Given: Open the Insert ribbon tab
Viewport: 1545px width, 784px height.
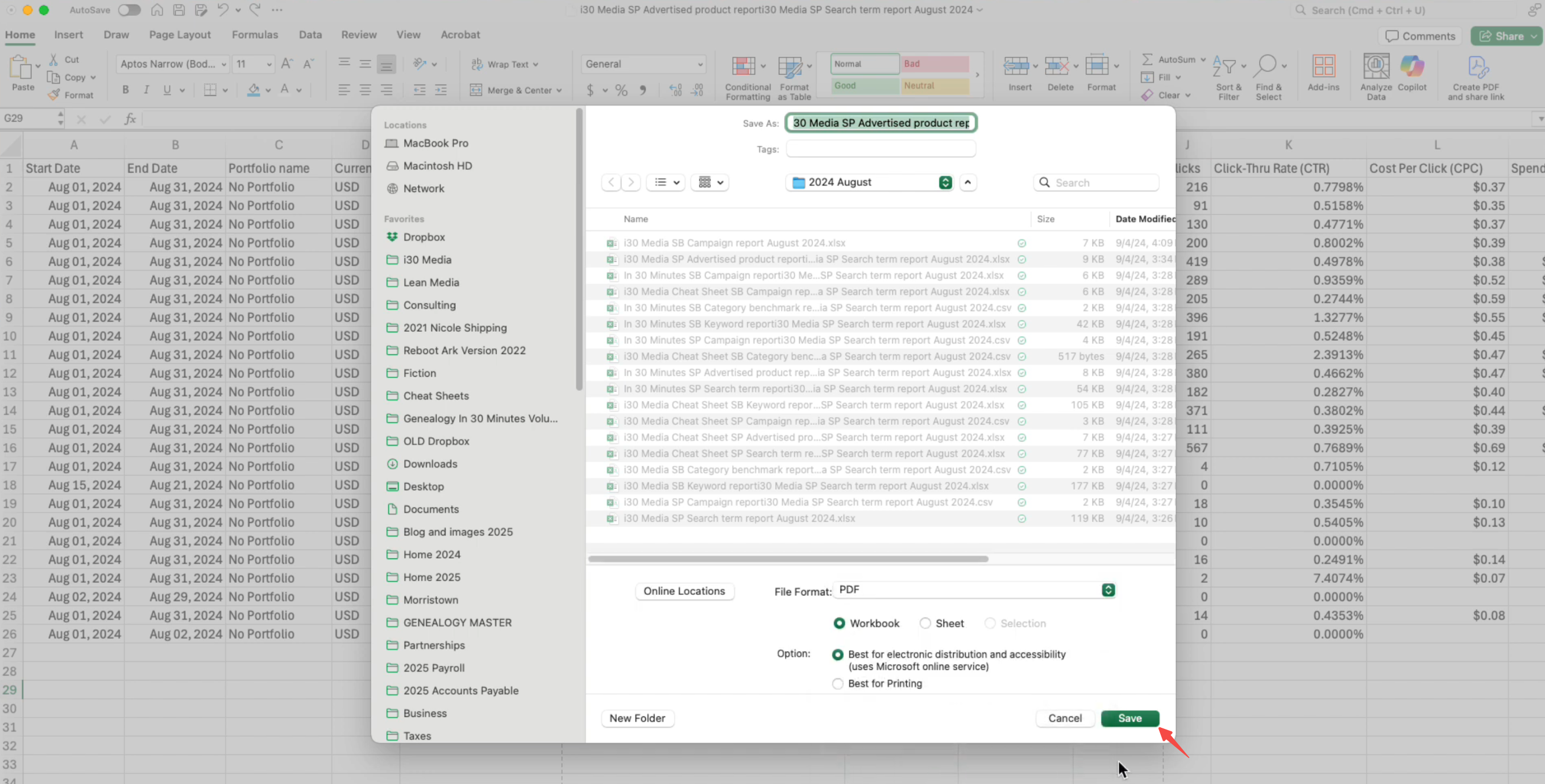Looking at the screenshot, I should (68, 35).
